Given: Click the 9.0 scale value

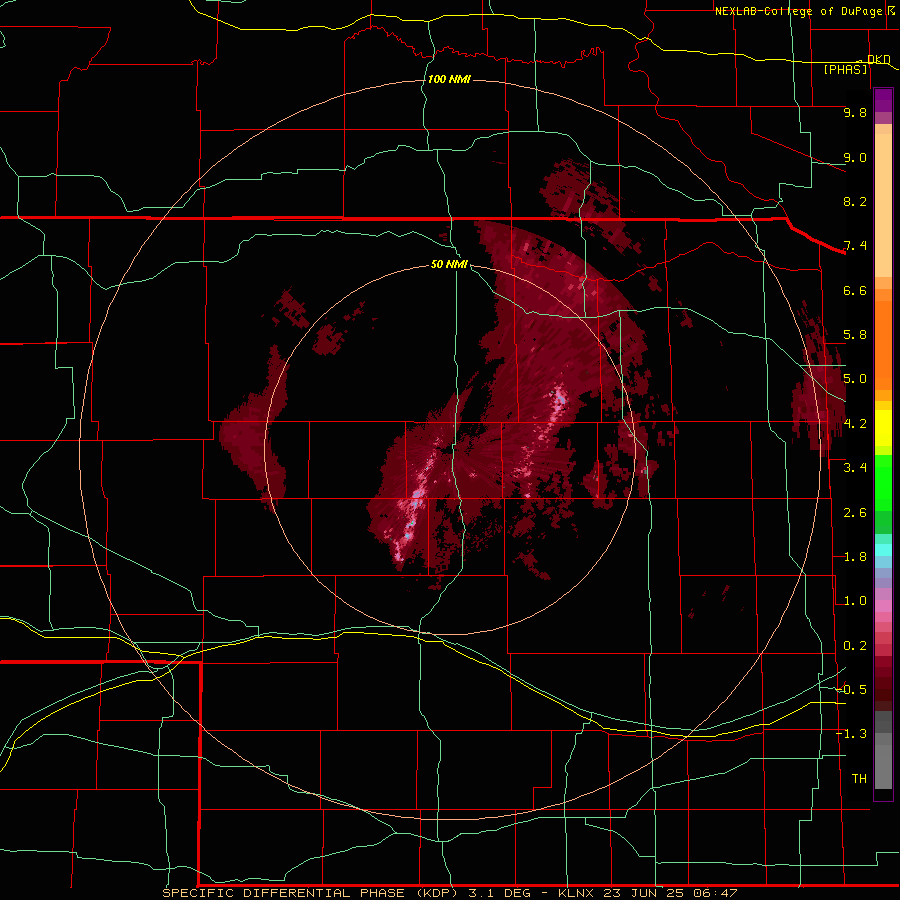Looking at the screenshot, I should 855,157.
